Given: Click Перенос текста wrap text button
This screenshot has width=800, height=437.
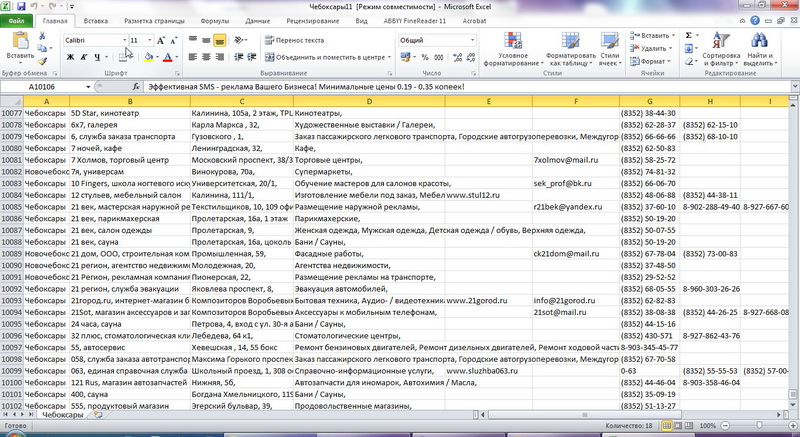Looking at the screenshot, I should 294,40.
